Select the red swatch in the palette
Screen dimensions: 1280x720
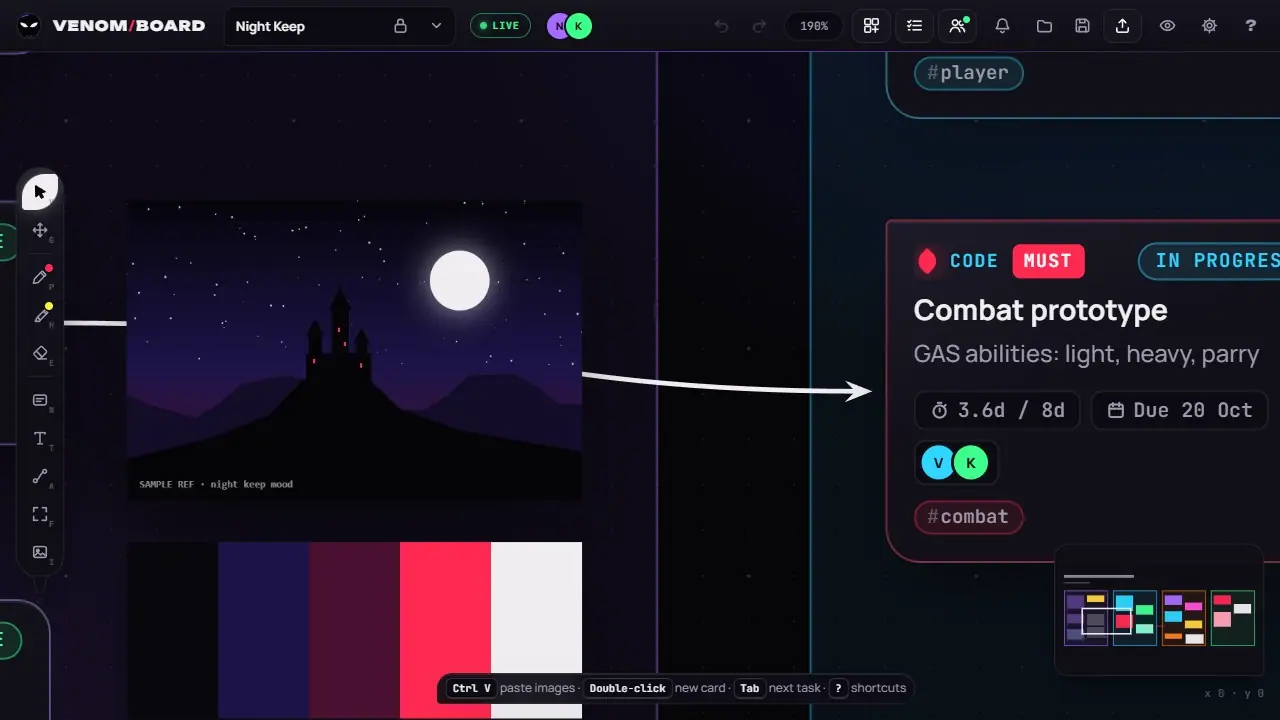point(445,630)
